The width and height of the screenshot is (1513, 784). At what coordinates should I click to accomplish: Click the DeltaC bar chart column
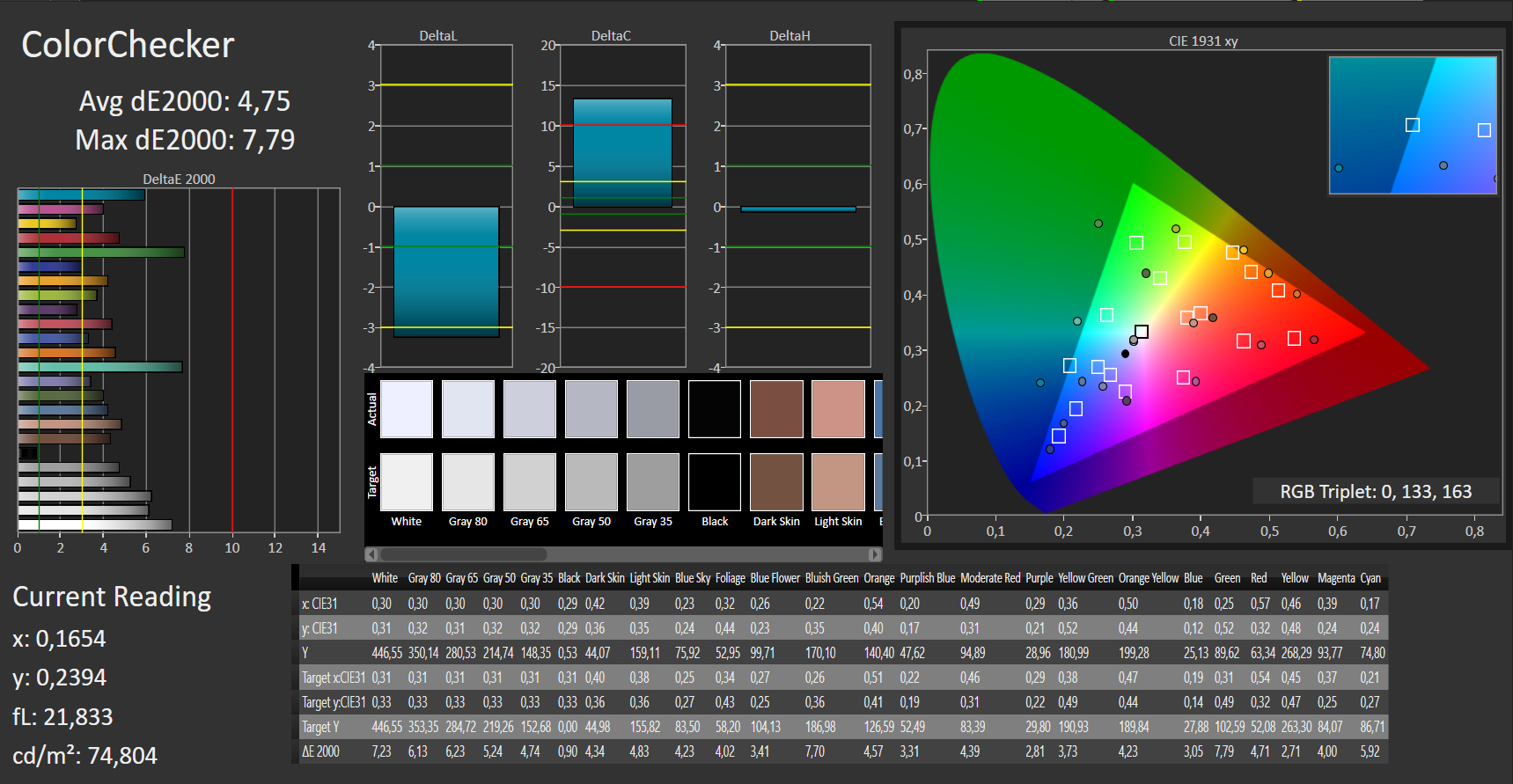[622, 153]
